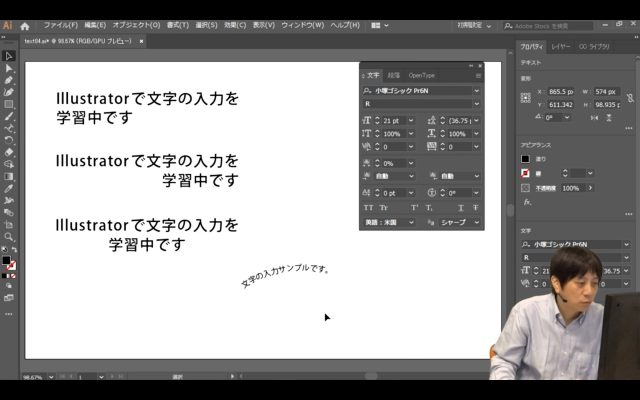Switch to the レイヤー panel tab

point(560,47)
